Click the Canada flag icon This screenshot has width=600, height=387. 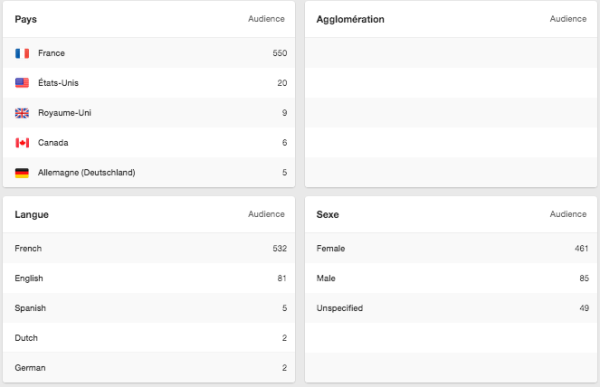click(x=22, y=143)
